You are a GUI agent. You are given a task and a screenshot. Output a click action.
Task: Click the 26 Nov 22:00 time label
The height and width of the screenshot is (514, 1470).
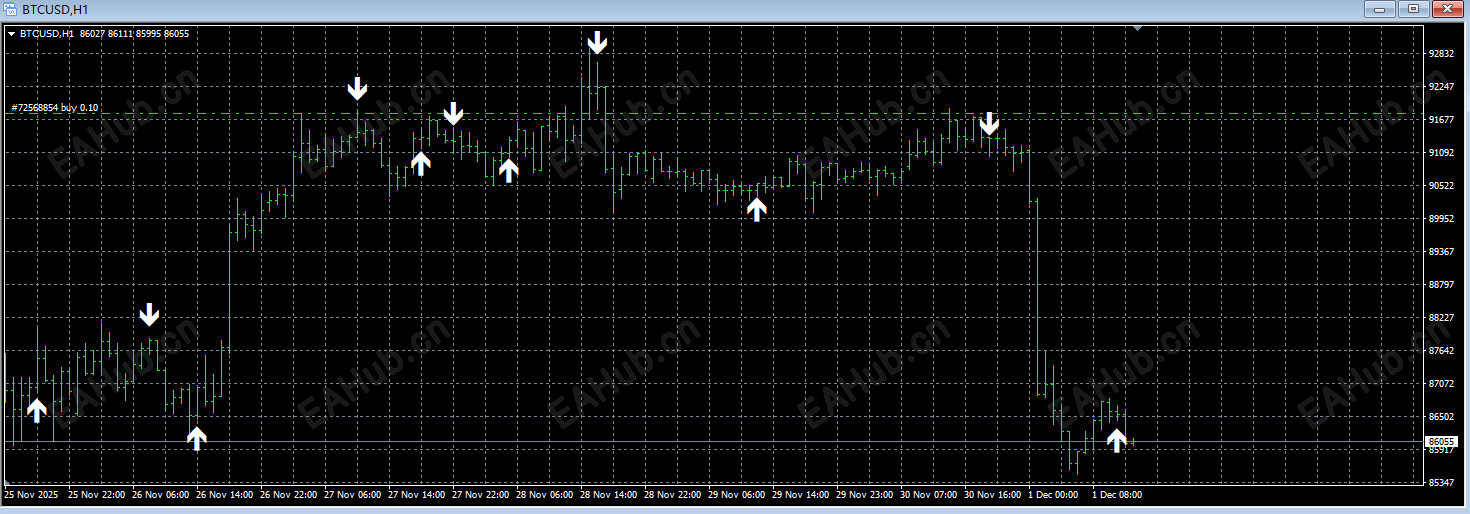coord(289,495)
